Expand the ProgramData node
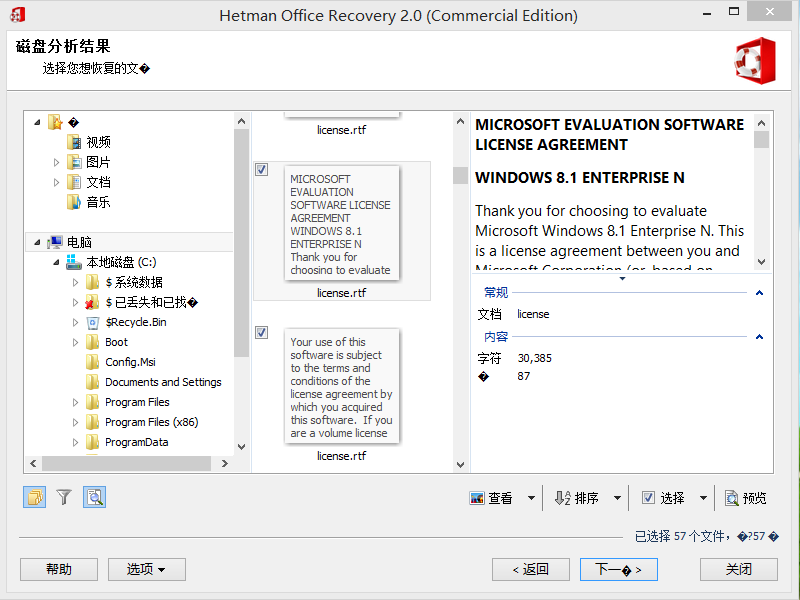The width and height of the screenshot is (800, 600). 76,442
